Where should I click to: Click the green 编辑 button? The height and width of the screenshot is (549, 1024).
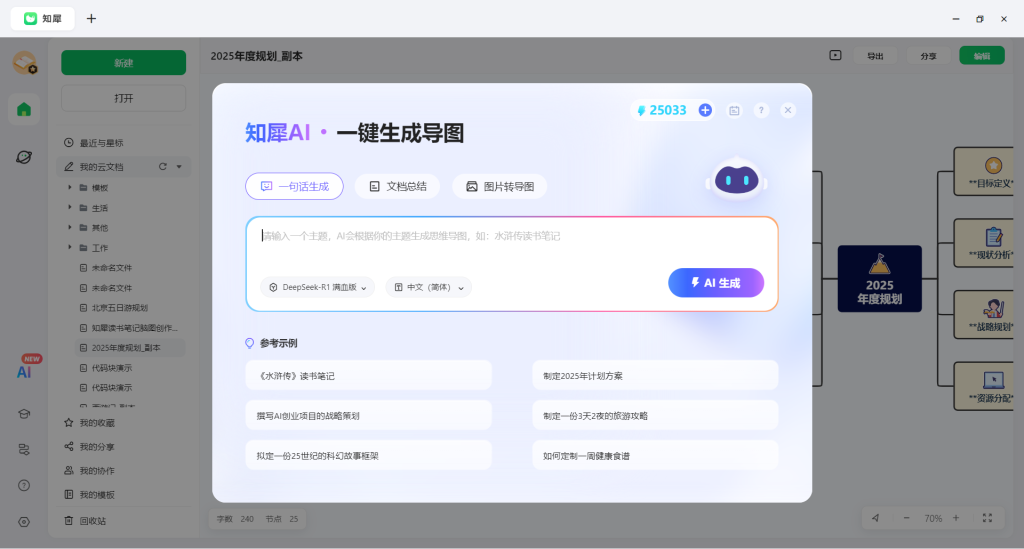point(982,56)
